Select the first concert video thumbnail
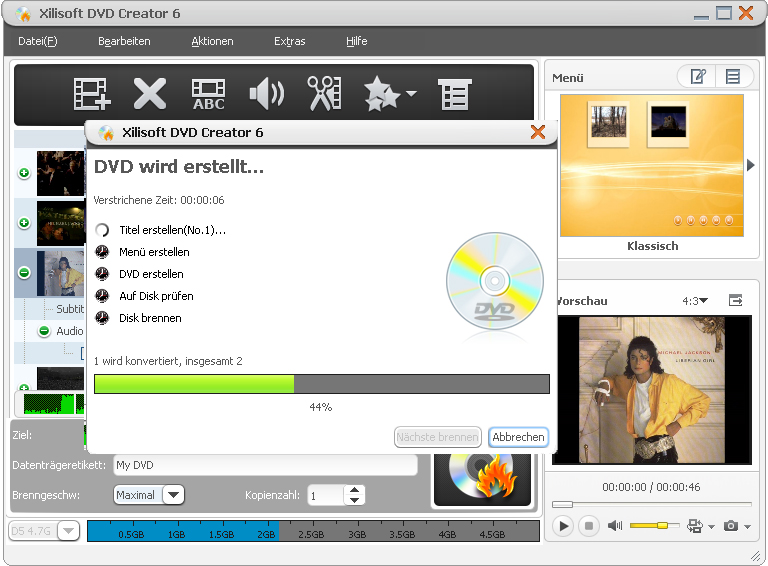Screen dimensions: 768x566 [61, 173]
